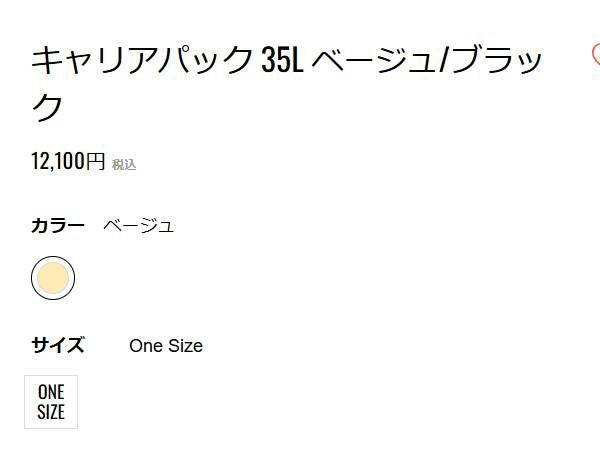
Task: Click the サイズ label
Action: (x=58, y=346)
